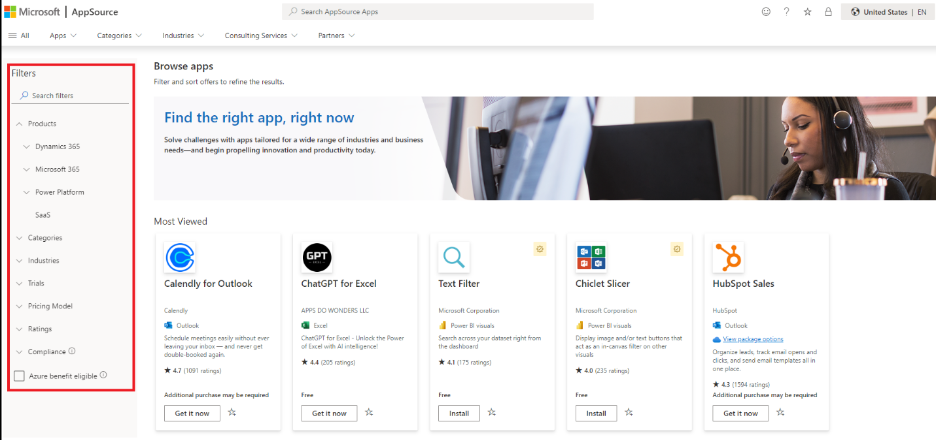Select the SaaS filter
Screen dimensions: 936x440
pos(42,215)
